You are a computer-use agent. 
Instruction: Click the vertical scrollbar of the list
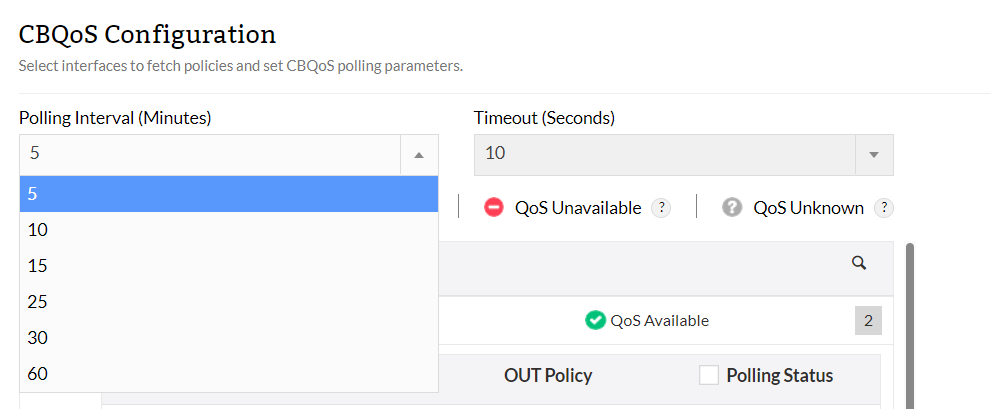pos(910,320)
